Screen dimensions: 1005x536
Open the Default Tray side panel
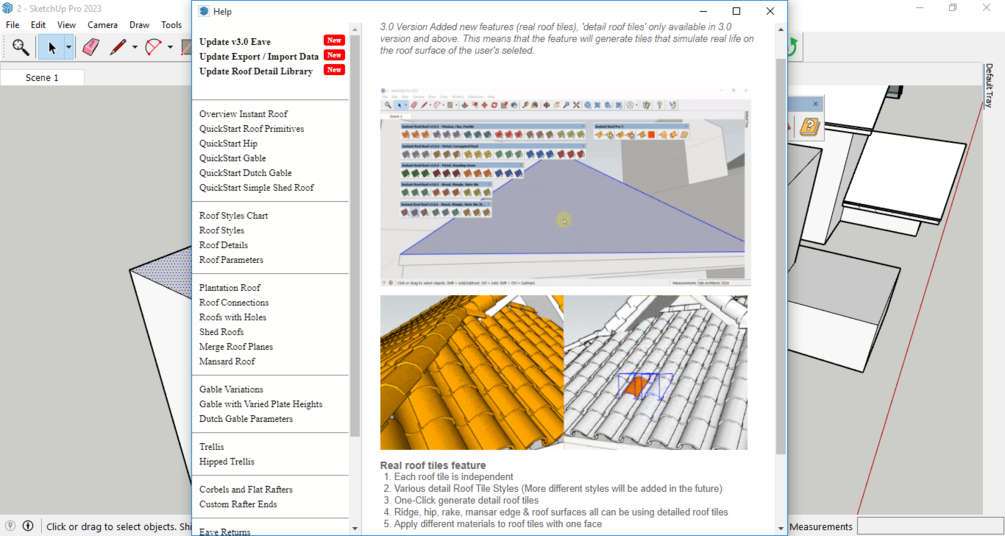(988, 85)
